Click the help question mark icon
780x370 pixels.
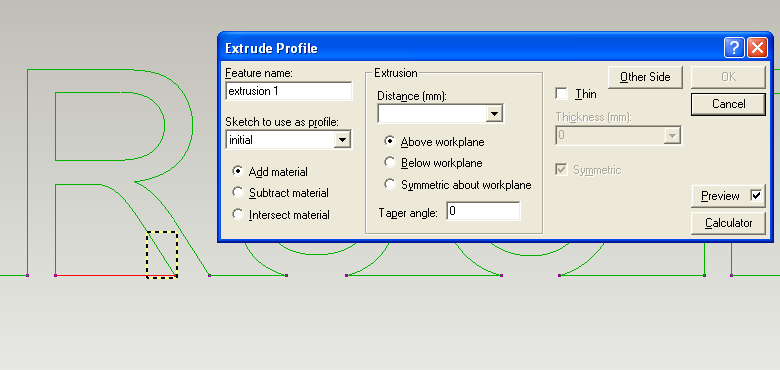point(734,48)
